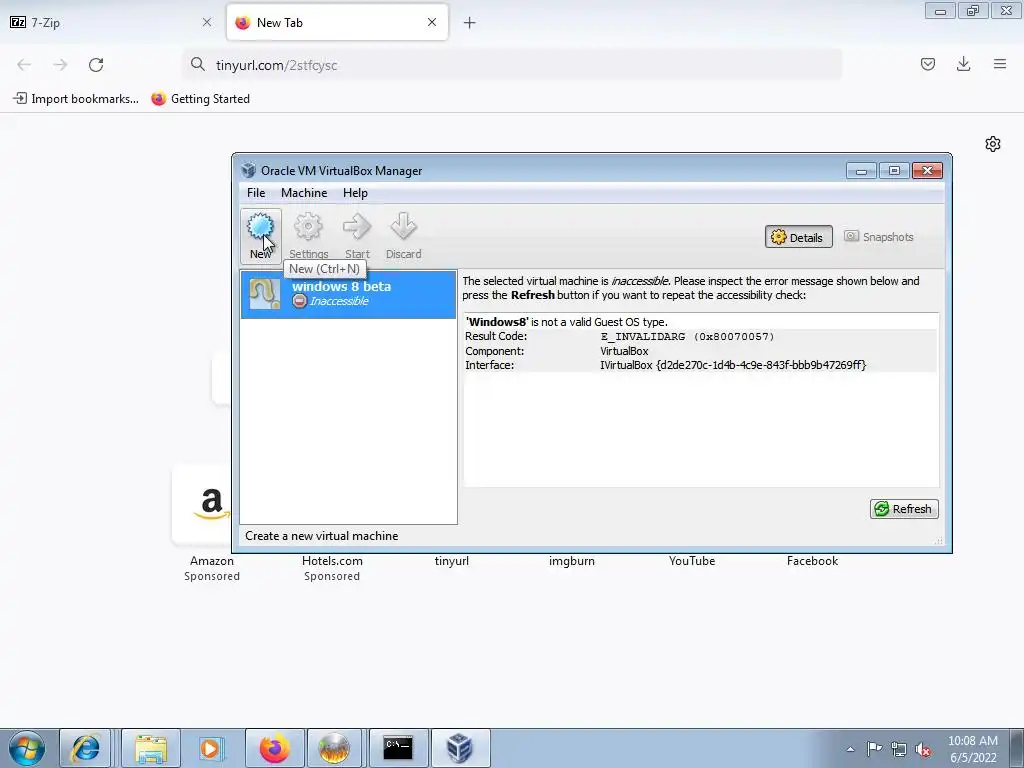Click the Discard toolbar icon
The height and width of the screenshot is (768, 1024).
pyautogui.click(x=404, y=236)
